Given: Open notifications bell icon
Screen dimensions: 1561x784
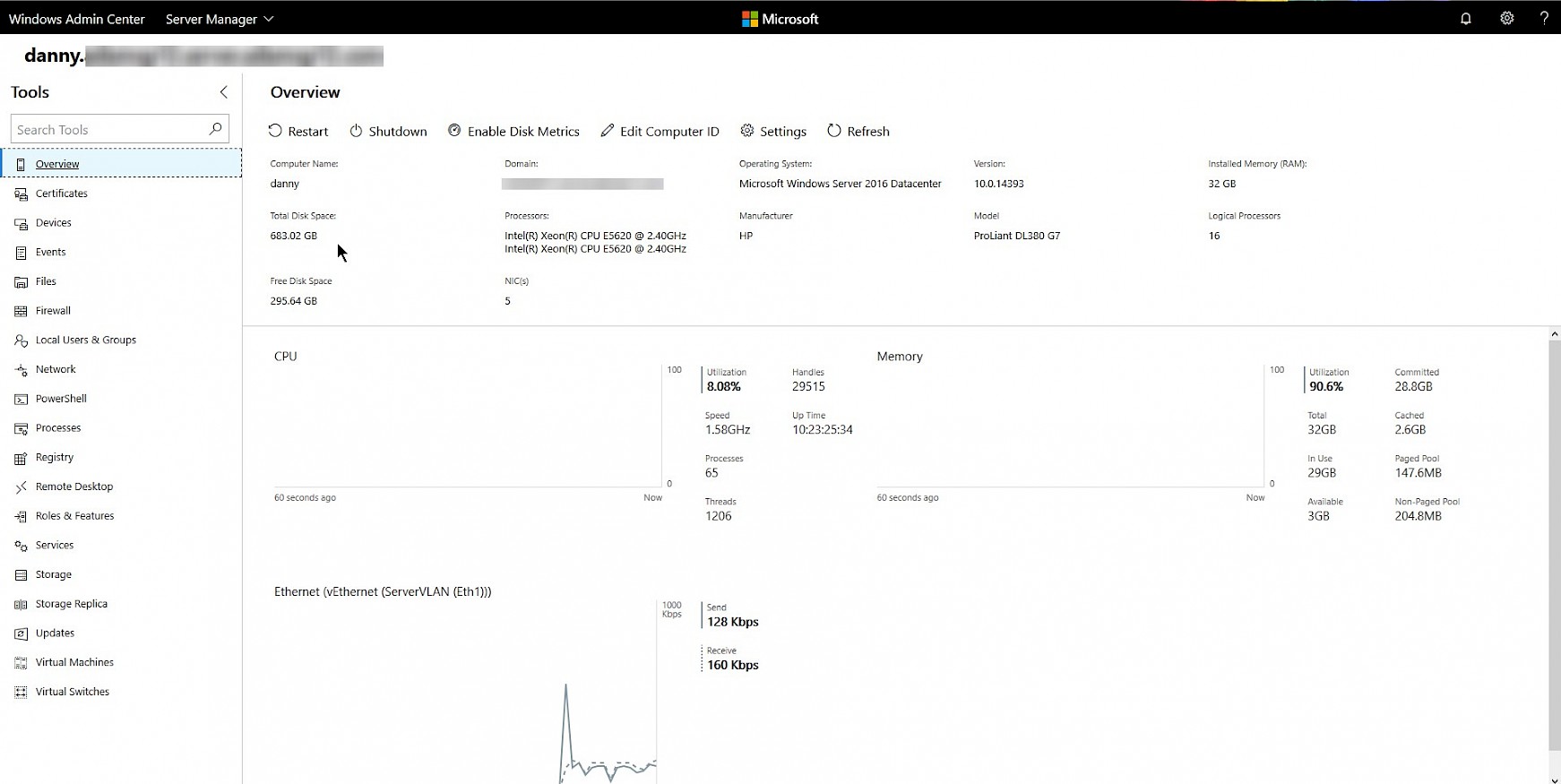Looking at the screenshot, I should point(1466,19).
